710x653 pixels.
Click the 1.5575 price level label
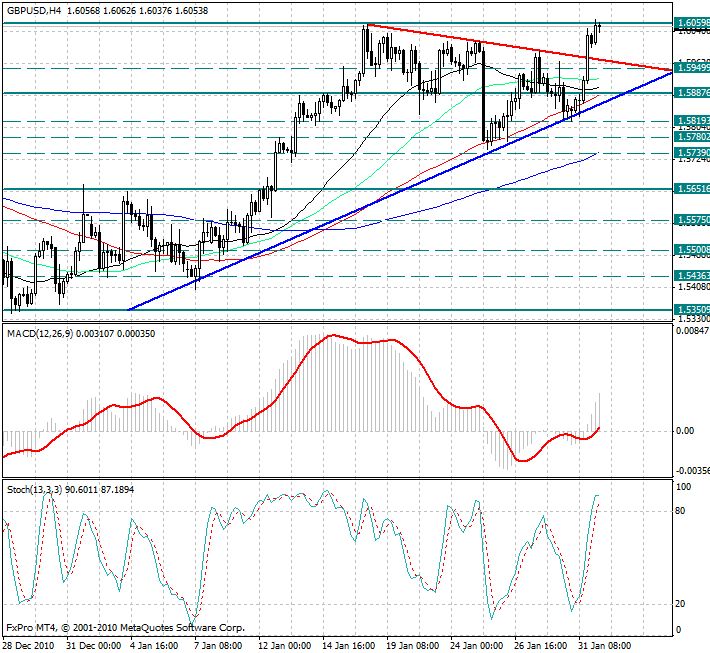(x=692, y=221)
